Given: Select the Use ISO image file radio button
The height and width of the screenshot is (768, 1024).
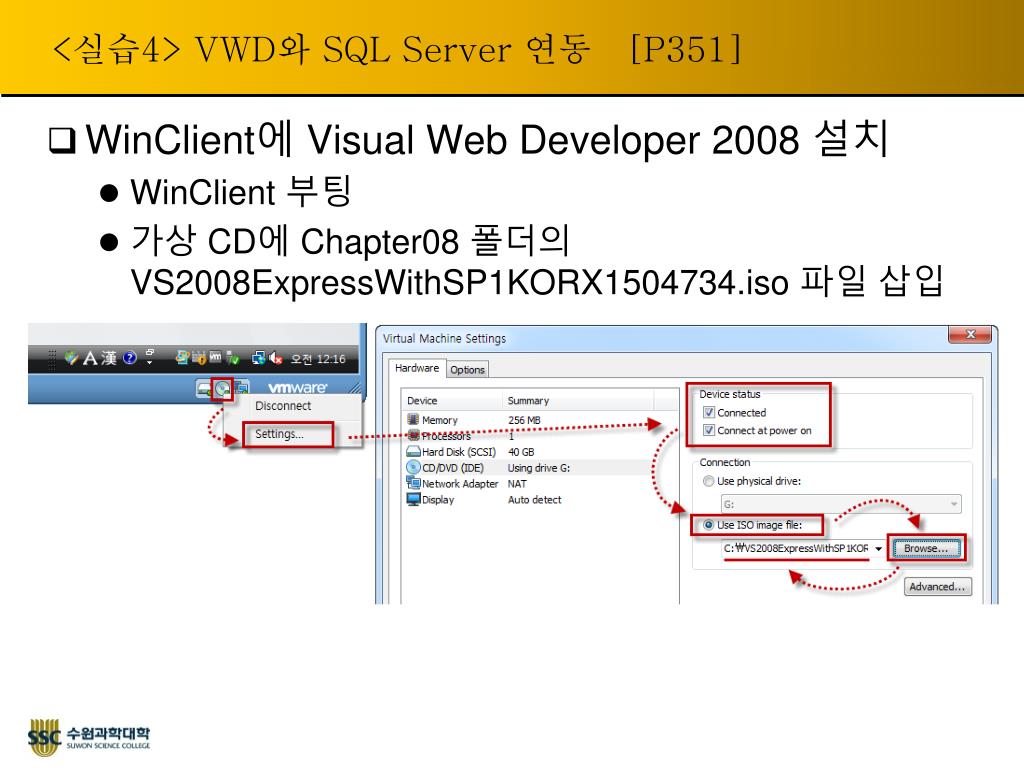Looking at the screenshot, I should coord(708,525).
